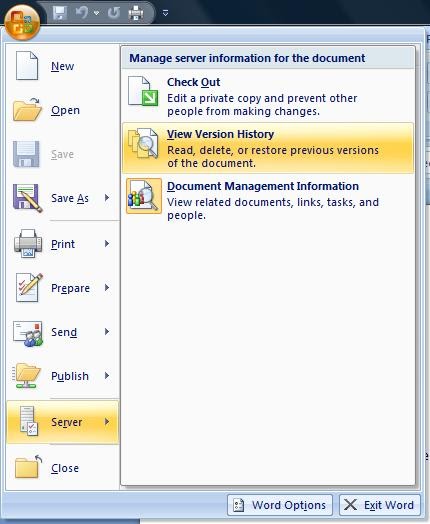
Task: Click the Word Options button
Action: [280, 505]
